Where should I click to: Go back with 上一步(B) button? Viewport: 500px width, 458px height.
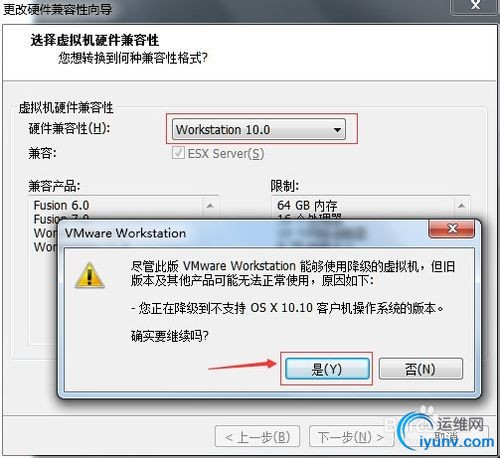257,436
